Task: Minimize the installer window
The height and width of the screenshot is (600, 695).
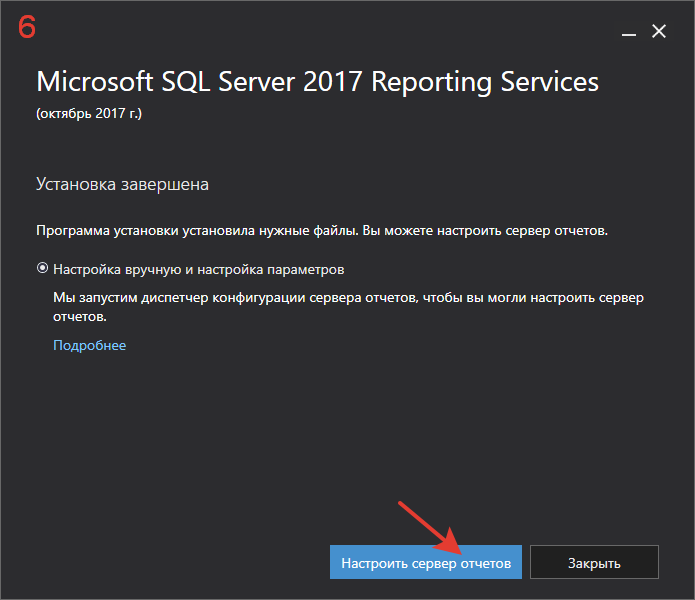Action: (x=629, y=32)
